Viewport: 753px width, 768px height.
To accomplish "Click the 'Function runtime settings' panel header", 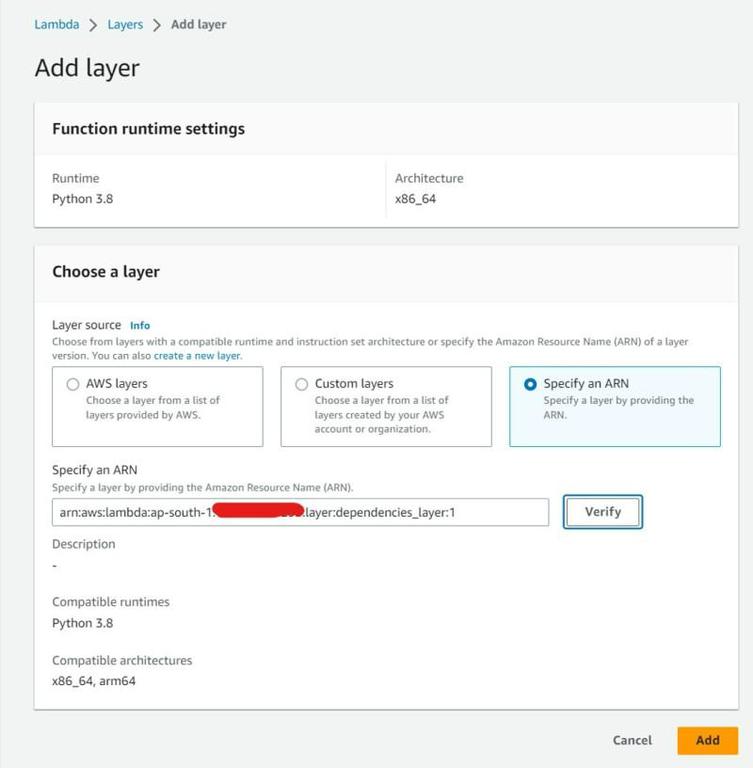I will point(148,129).
